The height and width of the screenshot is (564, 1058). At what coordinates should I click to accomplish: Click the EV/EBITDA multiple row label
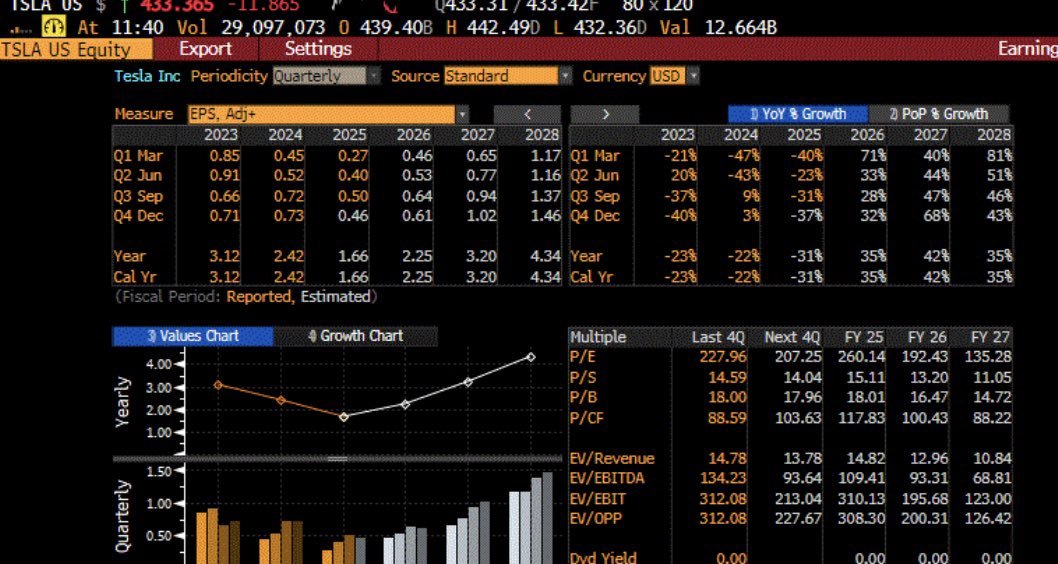point(609,477)
